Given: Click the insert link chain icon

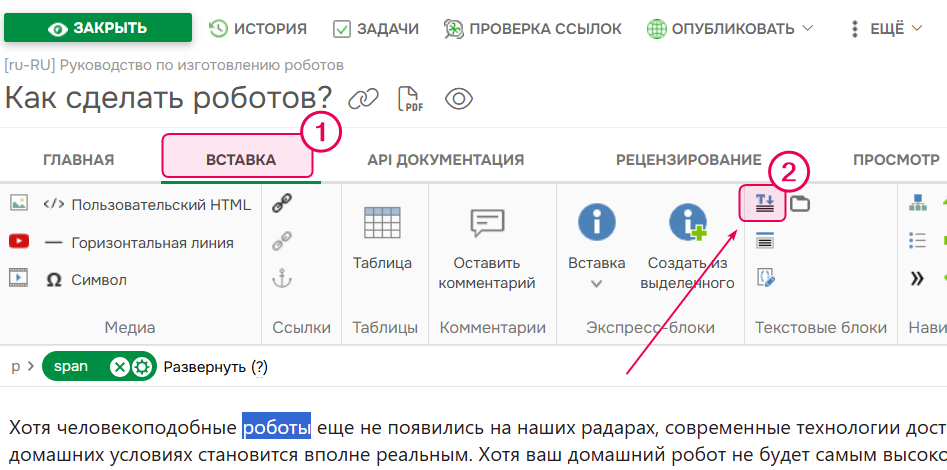Looking at the screenshot, I should click(282, 203).
